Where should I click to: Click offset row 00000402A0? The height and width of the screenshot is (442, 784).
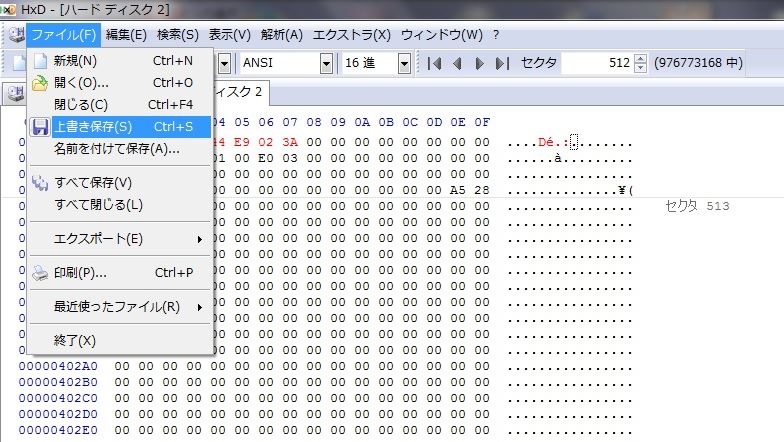click(x=58, y=366)
